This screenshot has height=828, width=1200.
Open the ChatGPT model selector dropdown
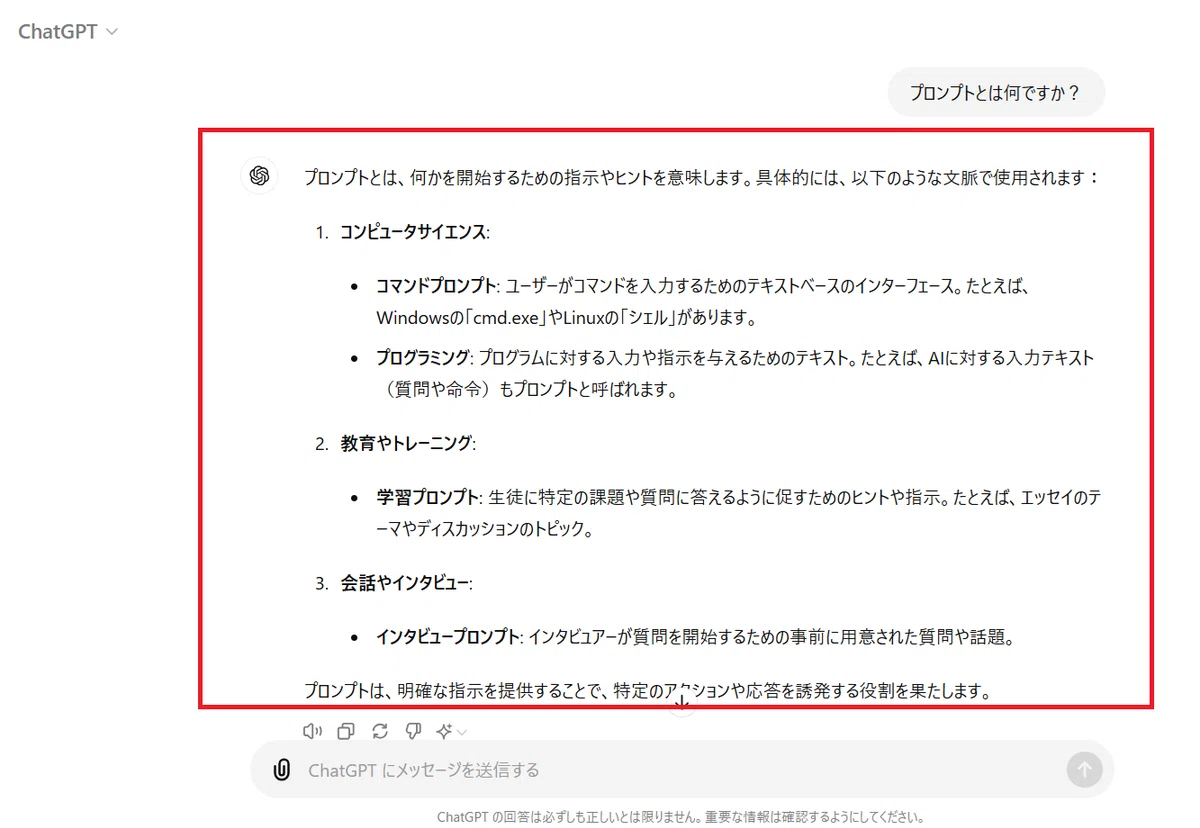(68, 32)
